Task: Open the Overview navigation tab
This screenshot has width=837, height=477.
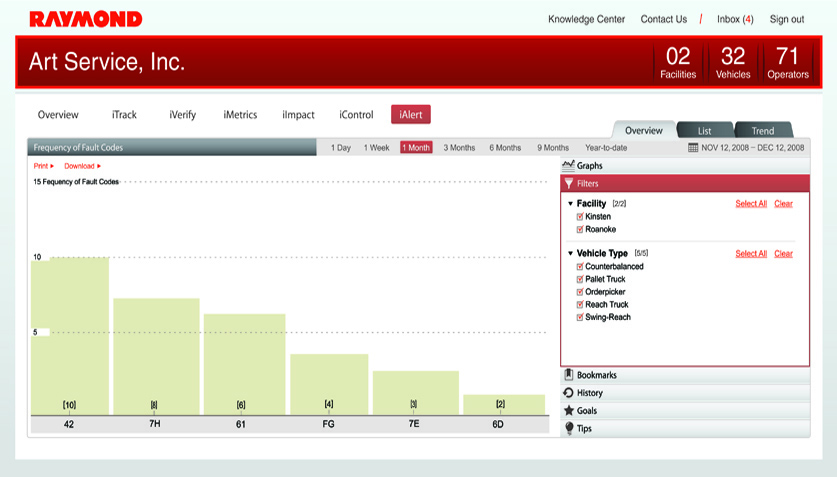Action: [58, 115]
